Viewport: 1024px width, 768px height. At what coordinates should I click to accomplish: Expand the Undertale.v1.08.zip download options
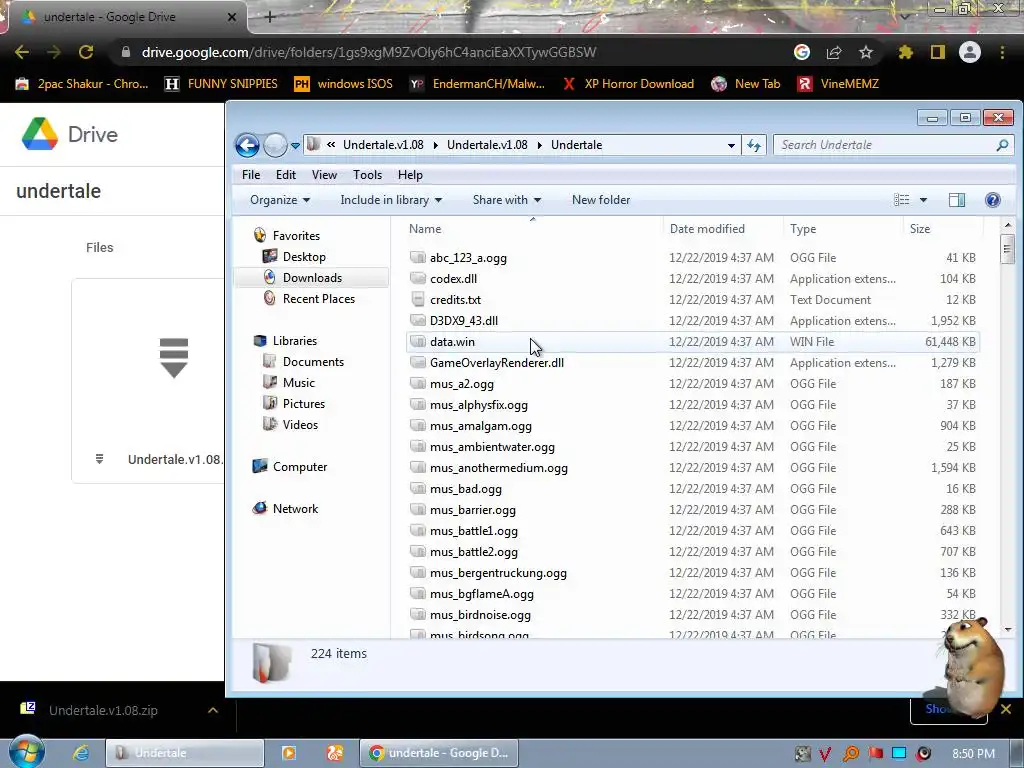pos(213,710)
